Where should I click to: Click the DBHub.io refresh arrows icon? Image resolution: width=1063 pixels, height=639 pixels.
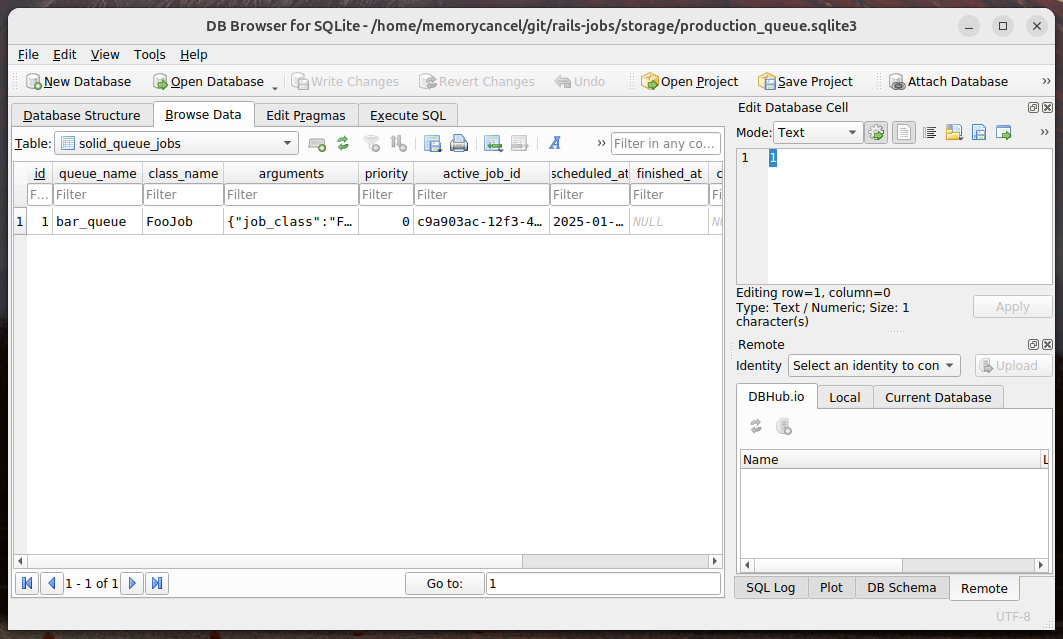756,426
